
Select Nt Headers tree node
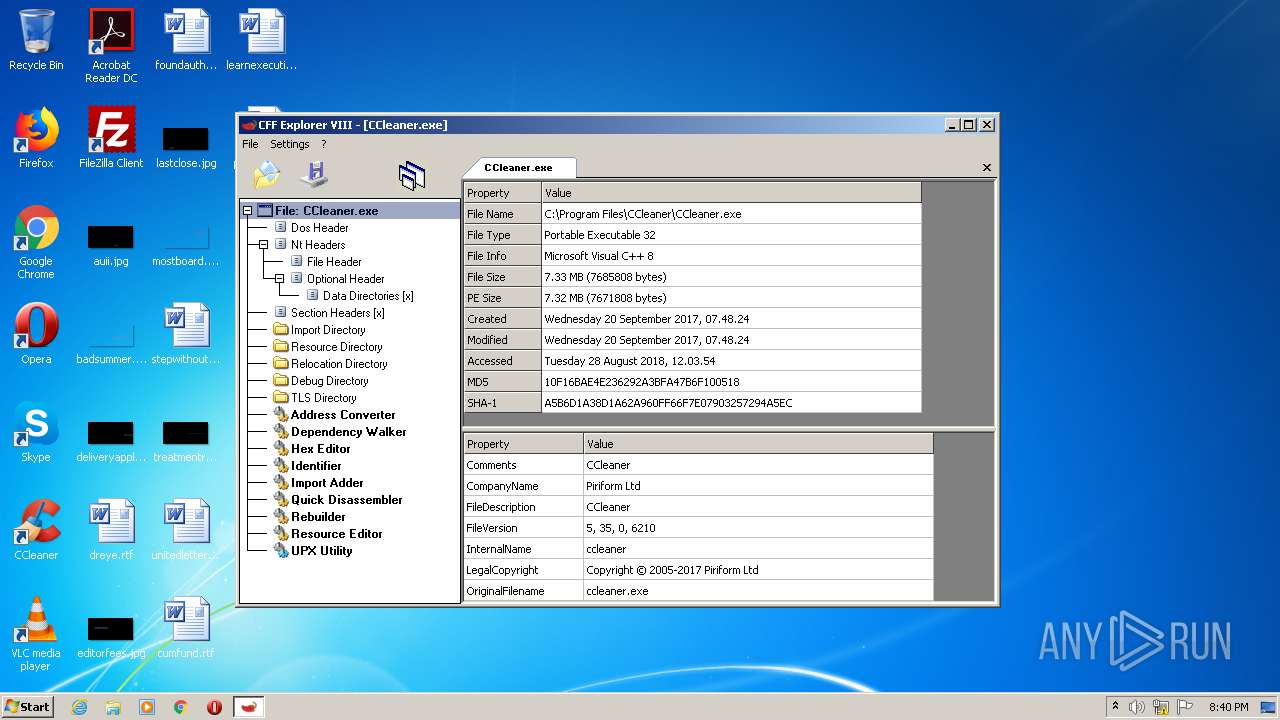tap(318, 245)
